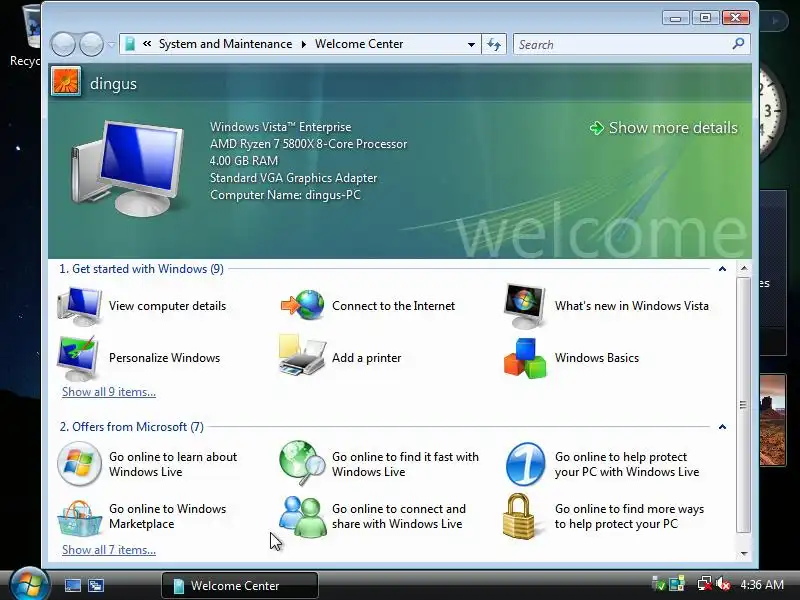
Task: Click the Add a printer label
Action: pos(366,358)
